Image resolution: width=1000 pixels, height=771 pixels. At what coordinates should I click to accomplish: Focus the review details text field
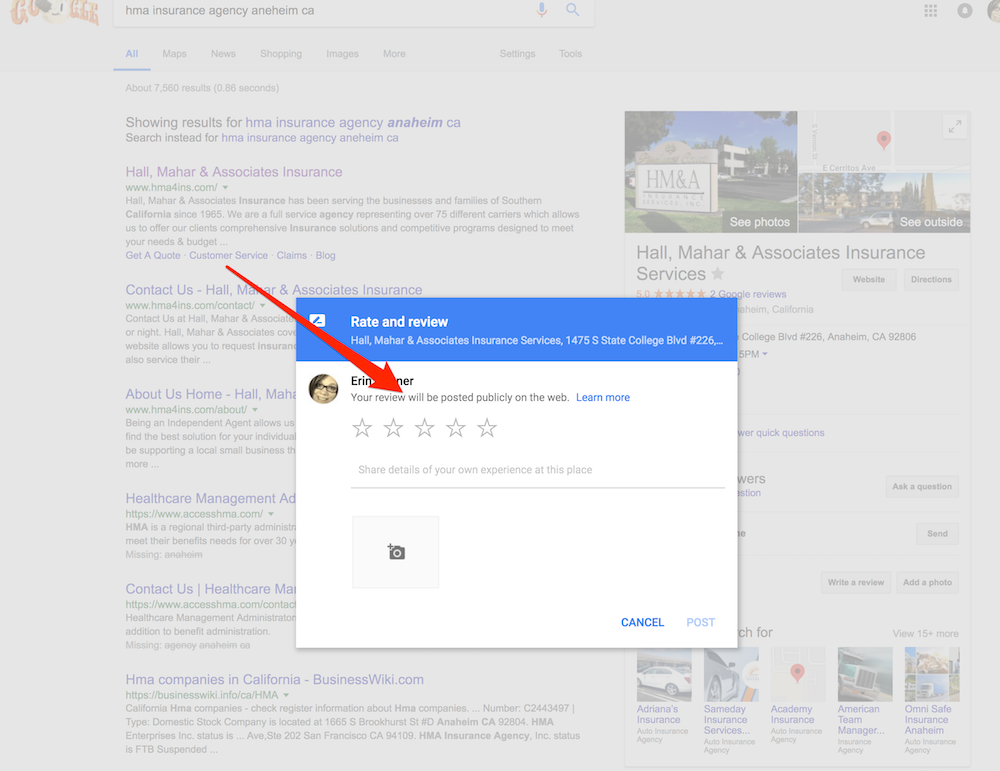538,470
